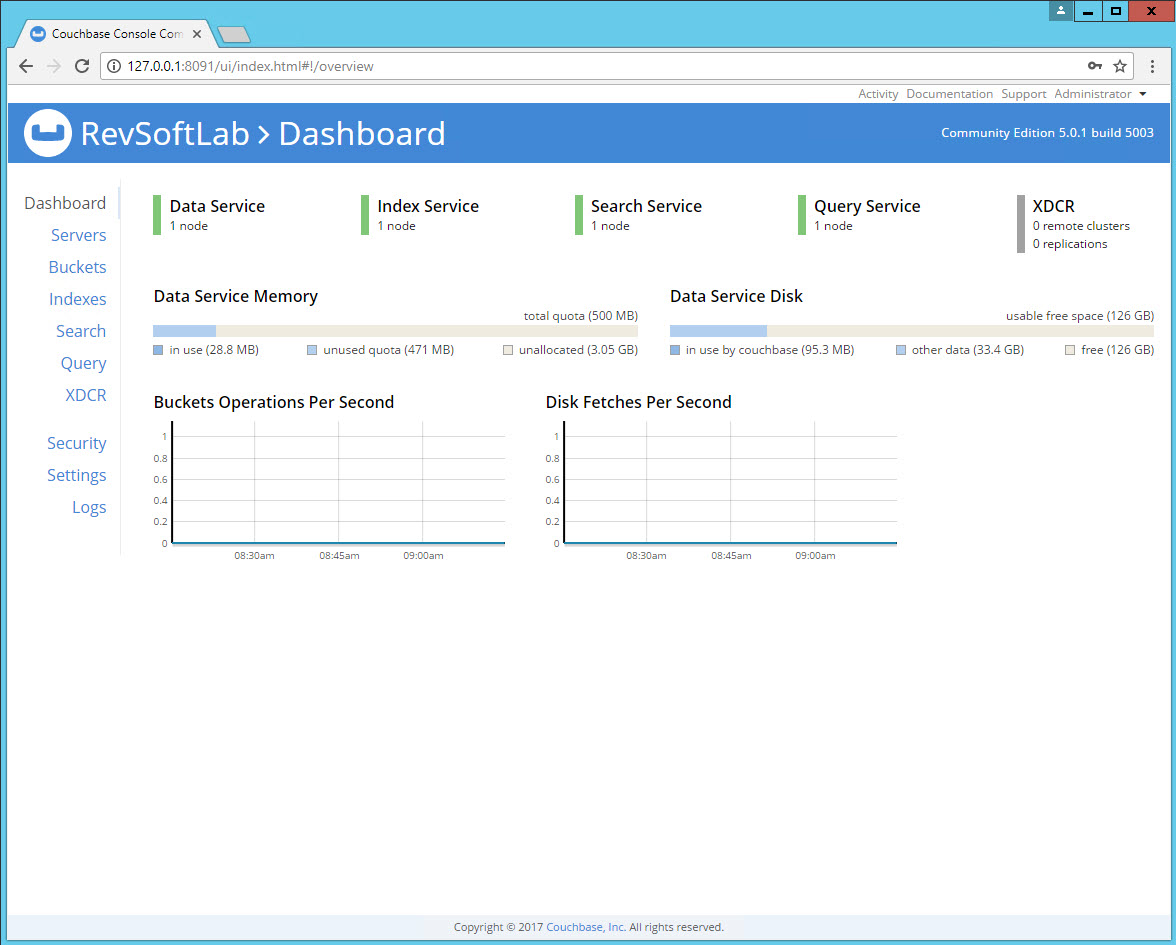Click the Couchbase logo in the header
The height and width of the screenshot is (945, 1176).
(48, 134)
